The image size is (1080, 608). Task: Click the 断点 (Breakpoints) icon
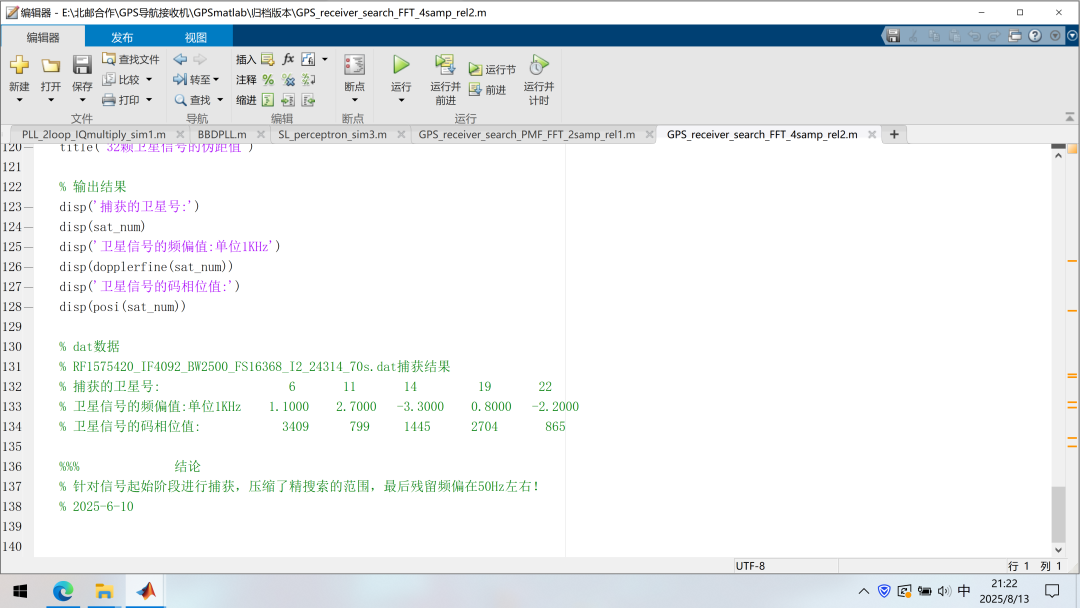(354, 66)
